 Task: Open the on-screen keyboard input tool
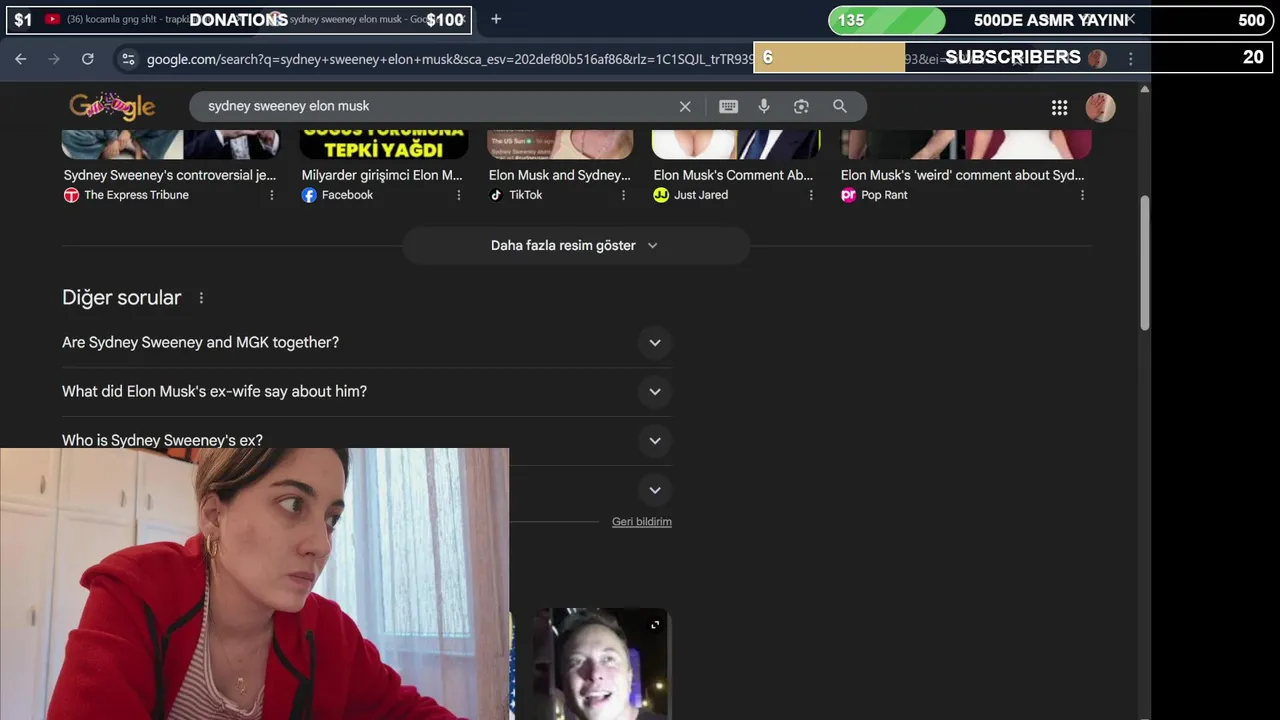tap(728, 106)
